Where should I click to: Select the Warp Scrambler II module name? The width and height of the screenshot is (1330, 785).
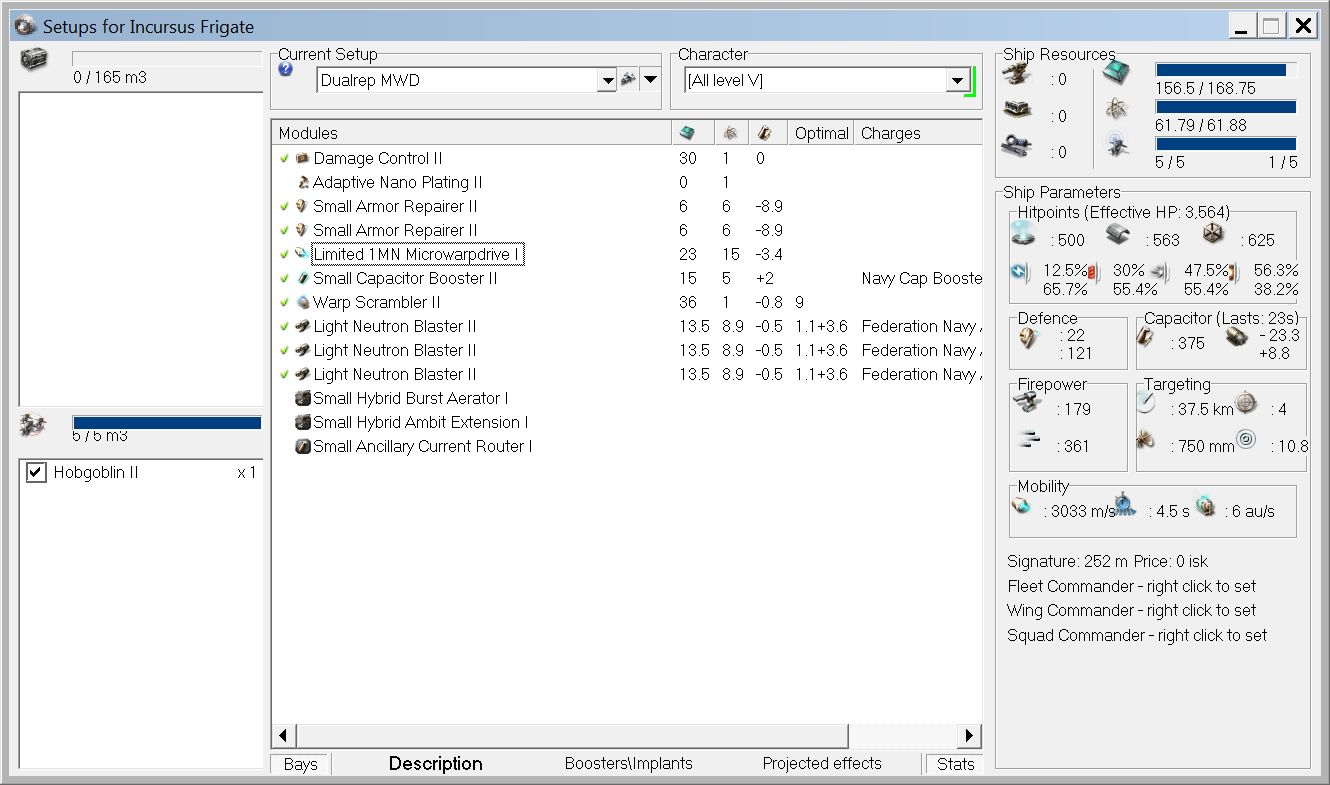coord(376,302)
